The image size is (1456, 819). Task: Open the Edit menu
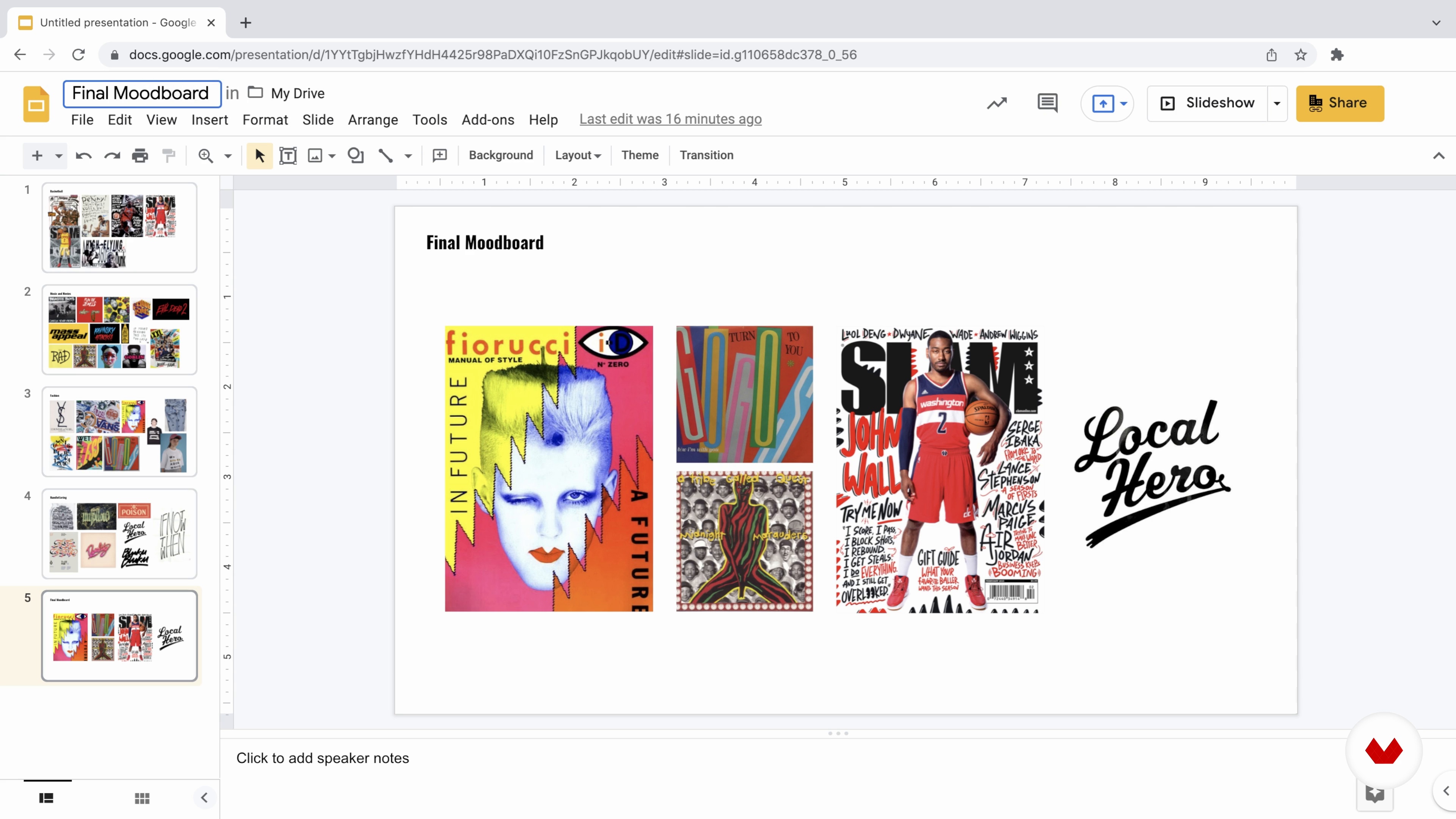tap(120, 120)
